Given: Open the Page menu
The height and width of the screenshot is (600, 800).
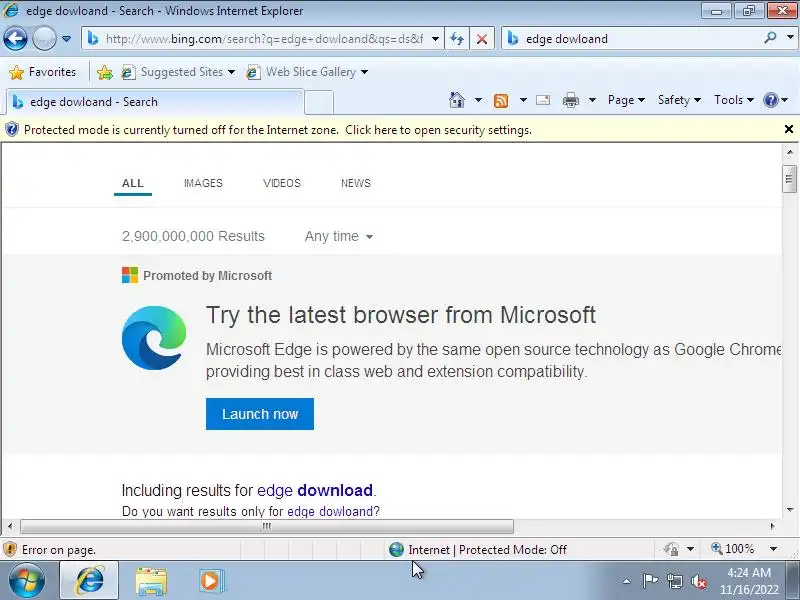Looking at the screenshot, I should click(626, 100).
